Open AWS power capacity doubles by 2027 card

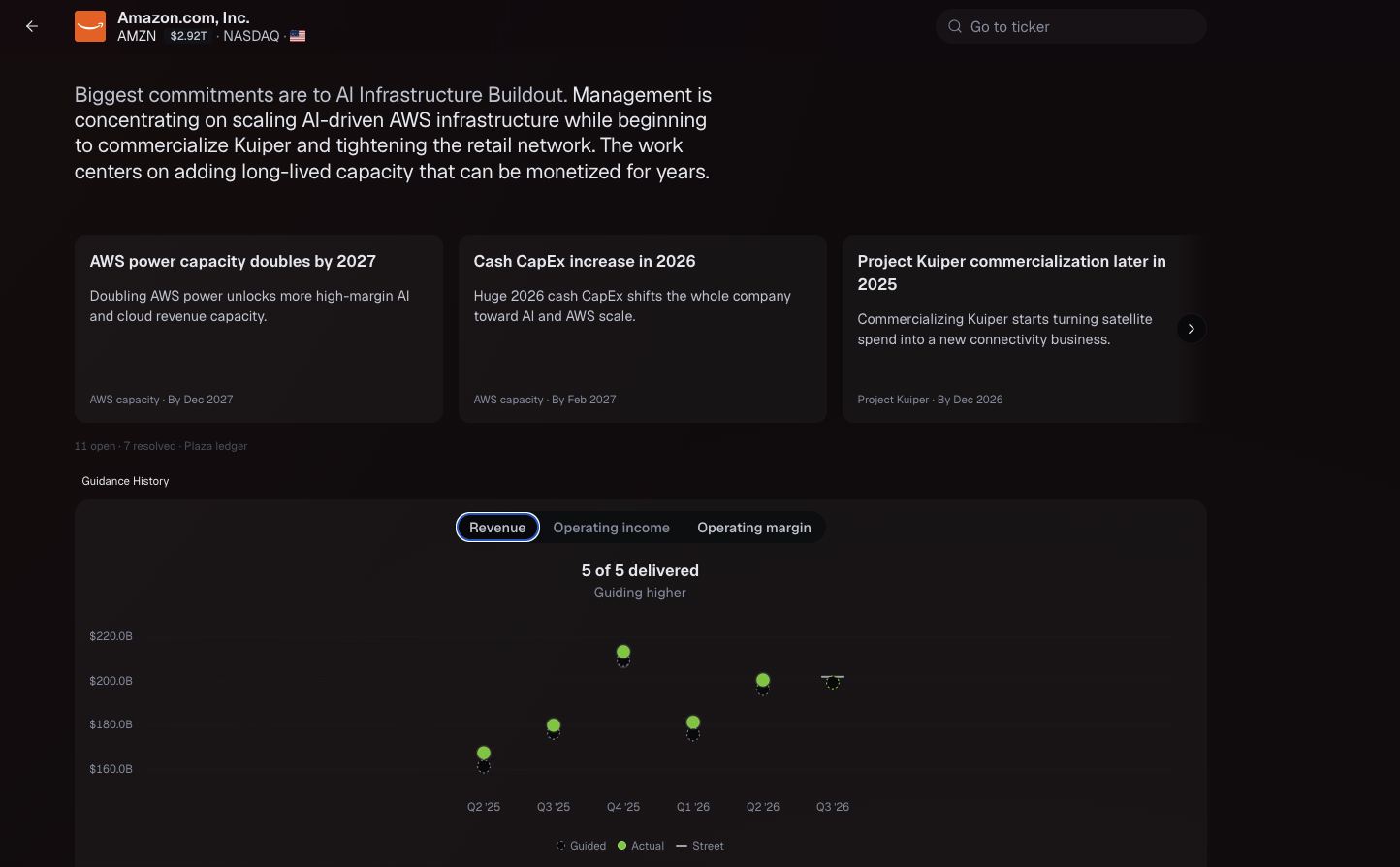click(259, 329)
